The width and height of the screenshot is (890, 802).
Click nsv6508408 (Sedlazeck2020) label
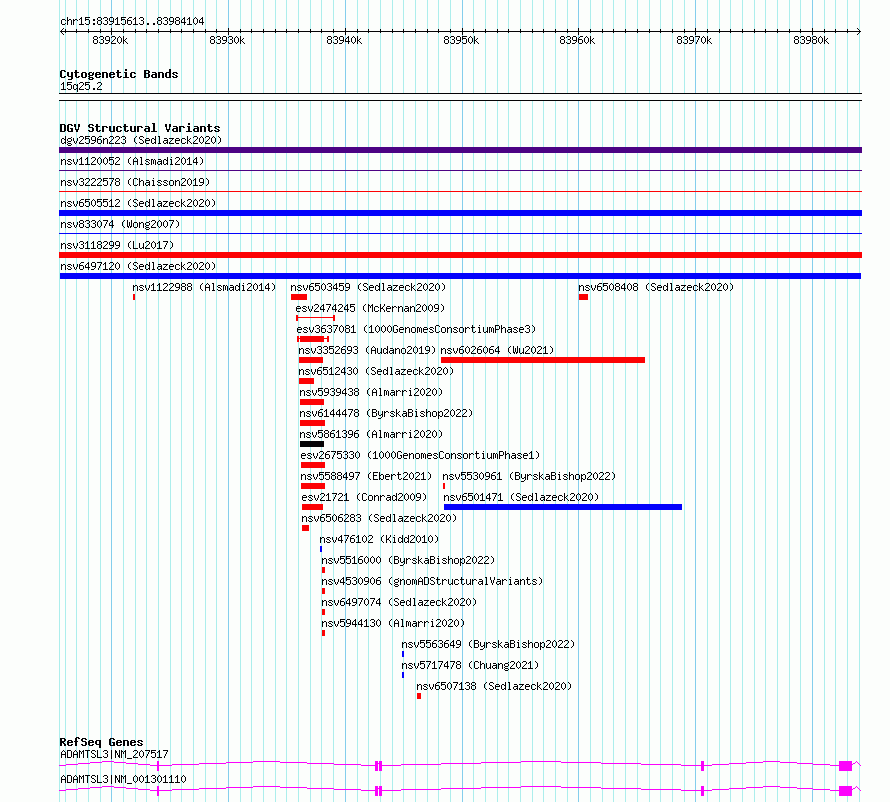656,287
